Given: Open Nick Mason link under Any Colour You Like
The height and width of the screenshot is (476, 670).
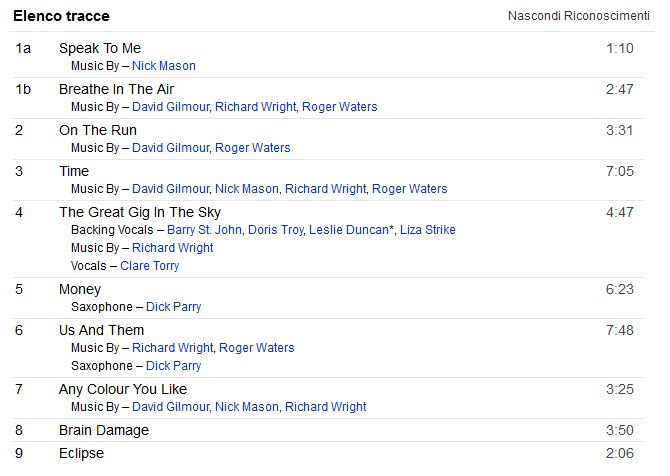Looking at the screenshot, I should pyautogui.click(x=247, y=407).
